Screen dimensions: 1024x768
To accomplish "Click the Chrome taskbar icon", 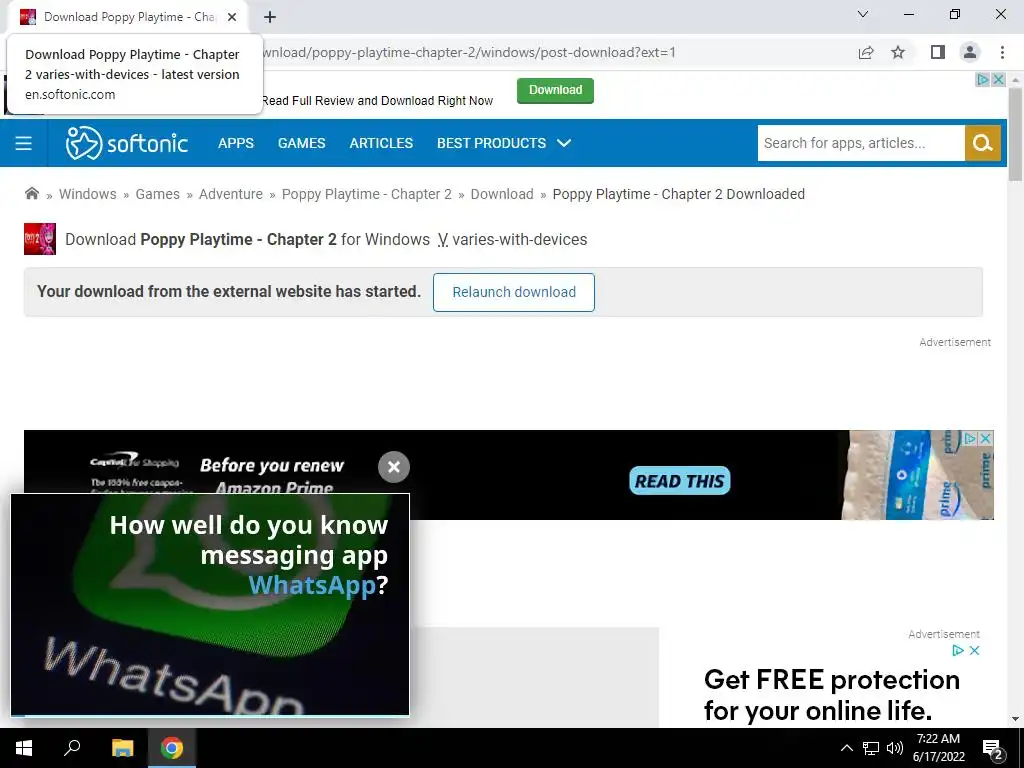I will pyautogui.click(x=172, y=748).
